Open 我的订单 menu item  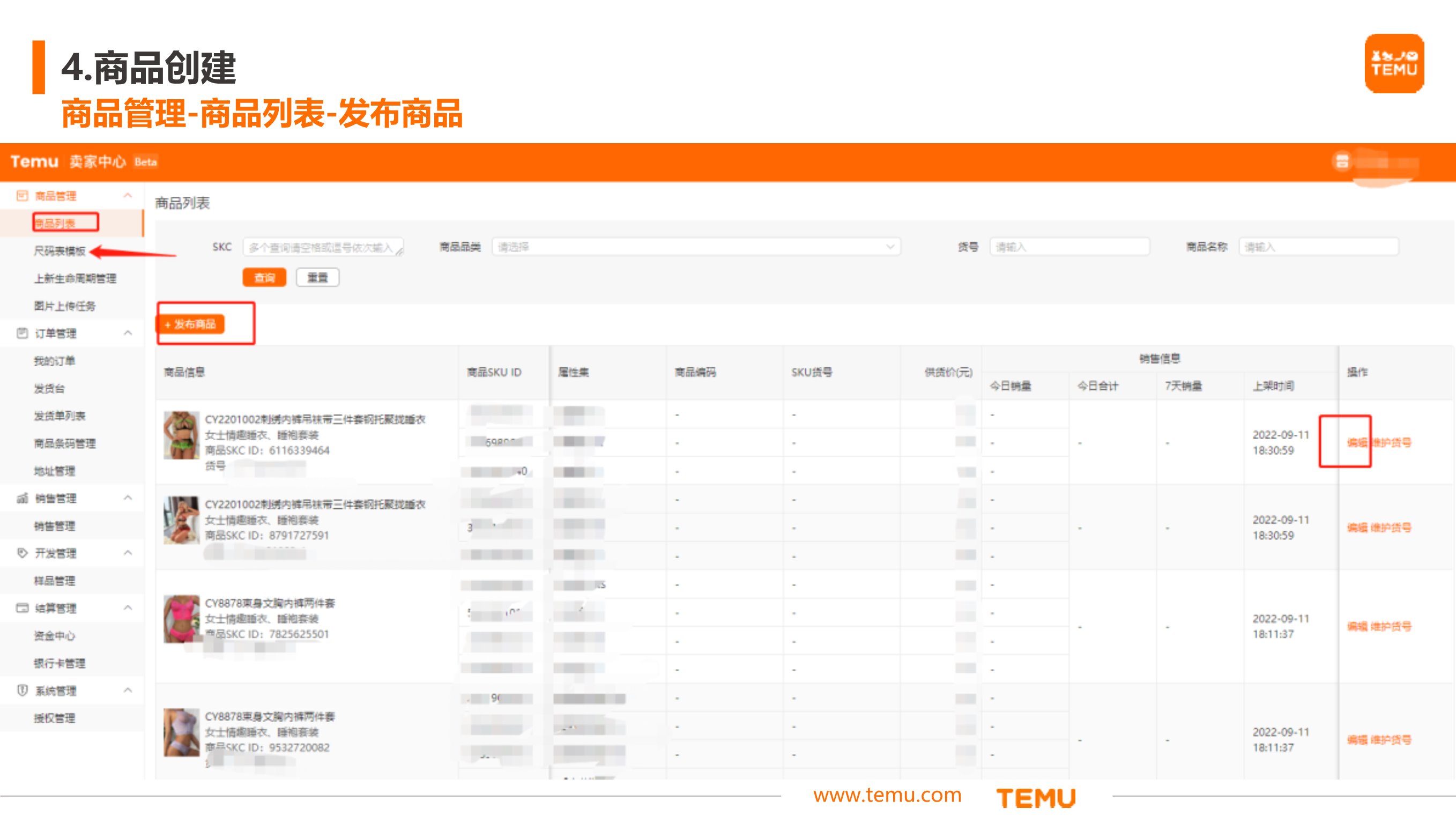click(x=54, y=361)
